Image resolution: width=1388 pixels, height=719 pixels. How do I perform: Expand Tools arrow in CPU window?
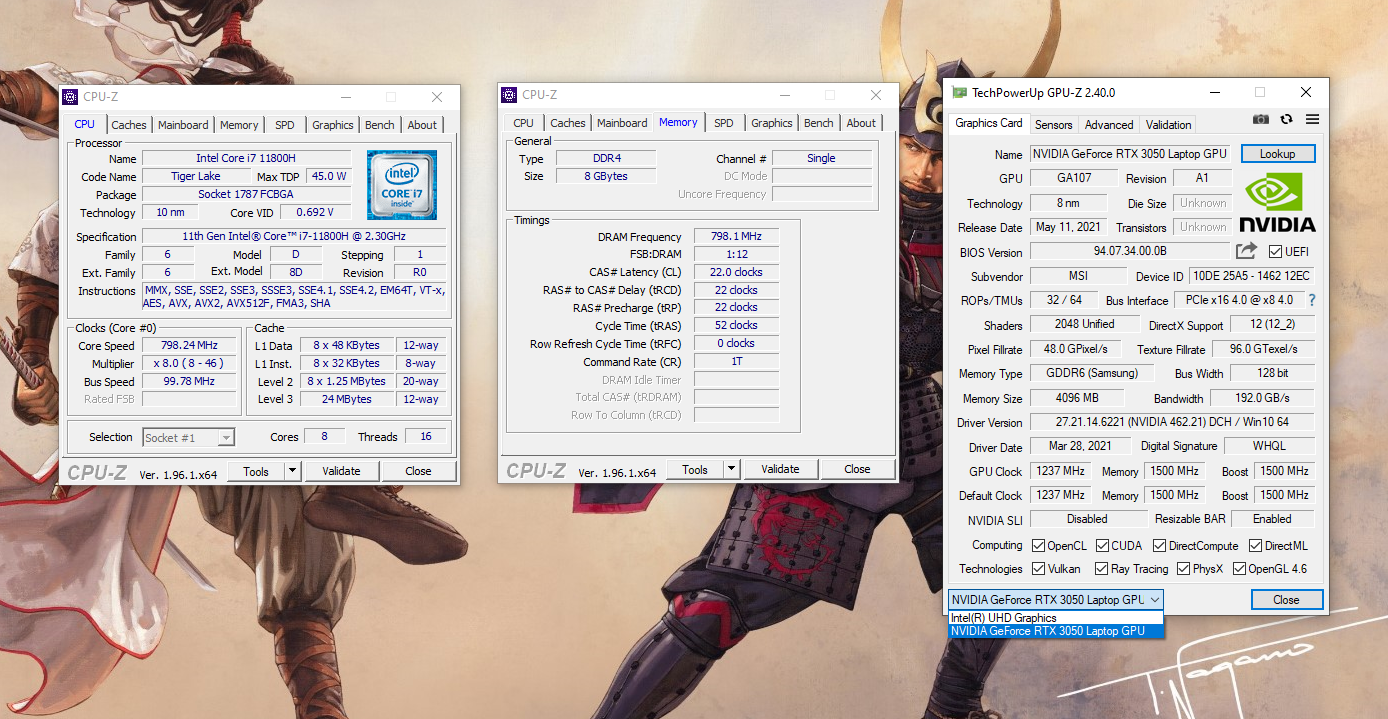(x=292, y=471)
